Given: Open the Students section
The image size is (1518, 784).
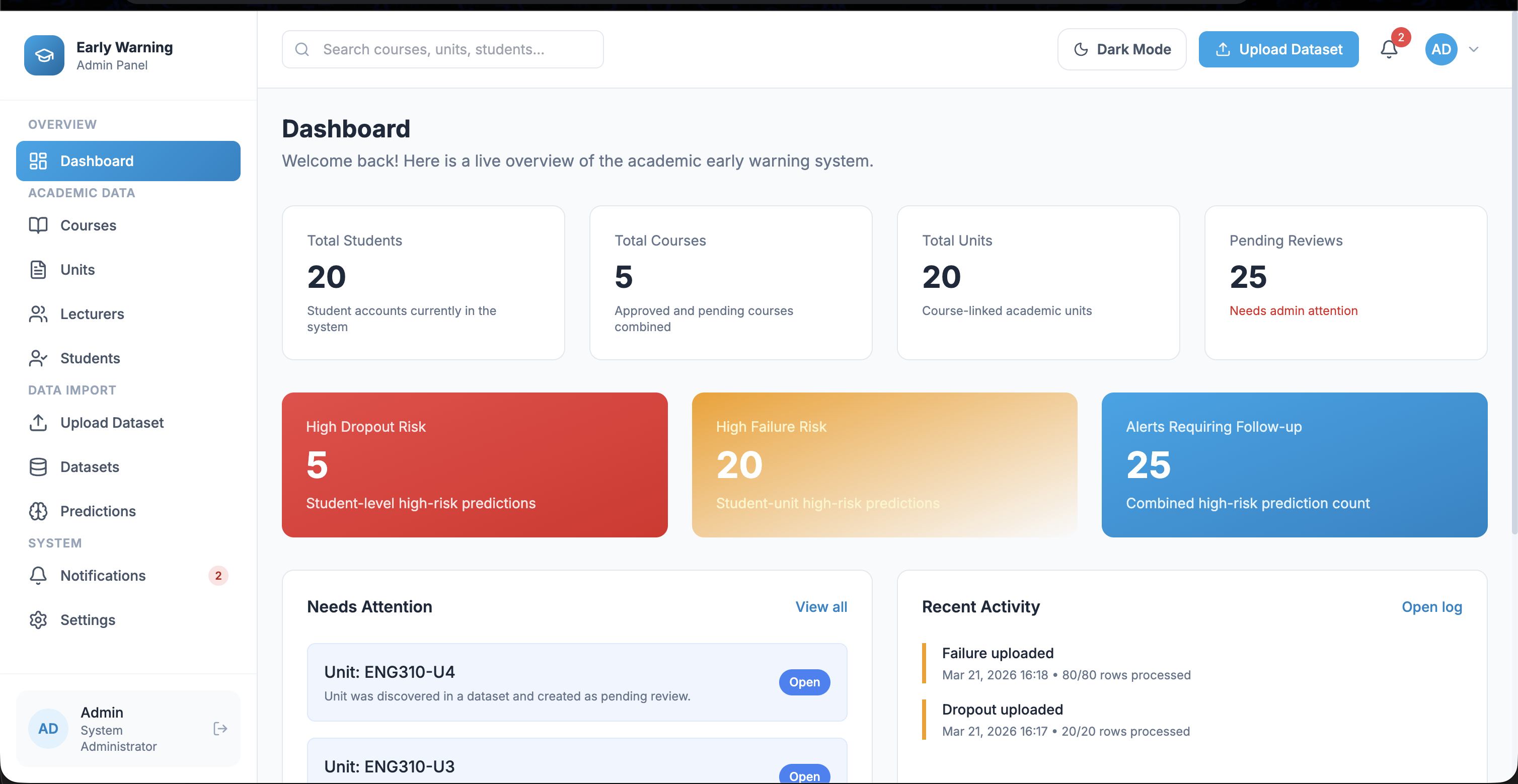Looking at the screenshot, I should [x=128, y=358].
